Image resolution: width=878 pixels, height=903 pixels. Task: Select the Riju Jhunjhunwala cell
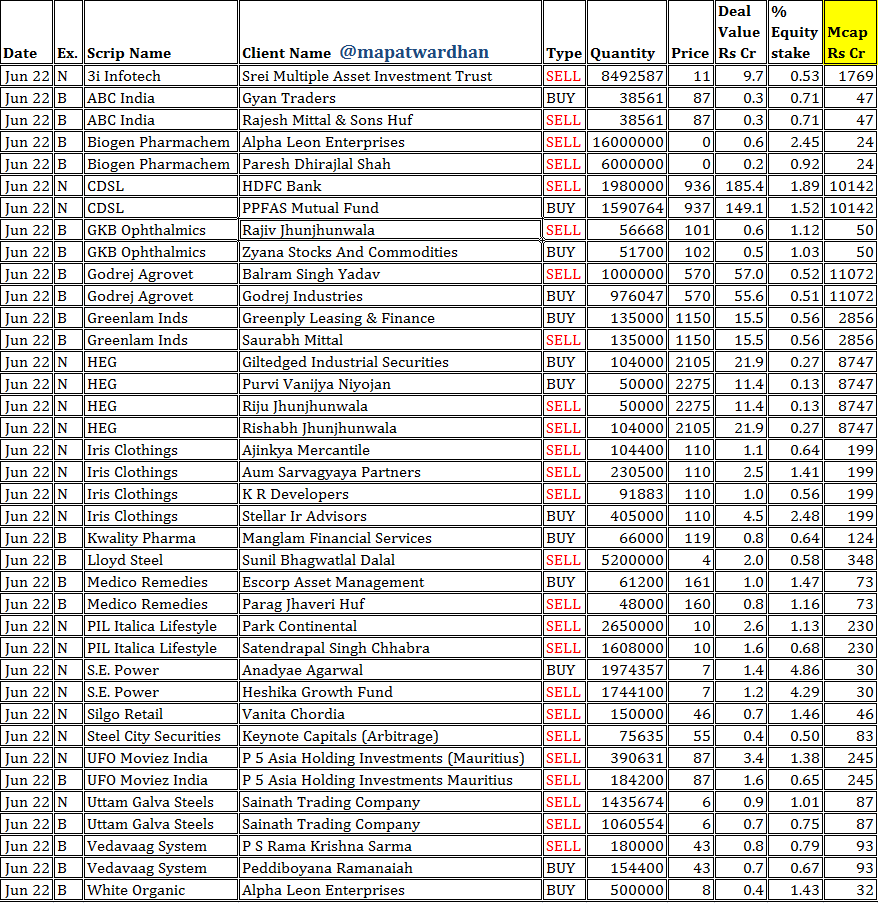coord(390,406)
